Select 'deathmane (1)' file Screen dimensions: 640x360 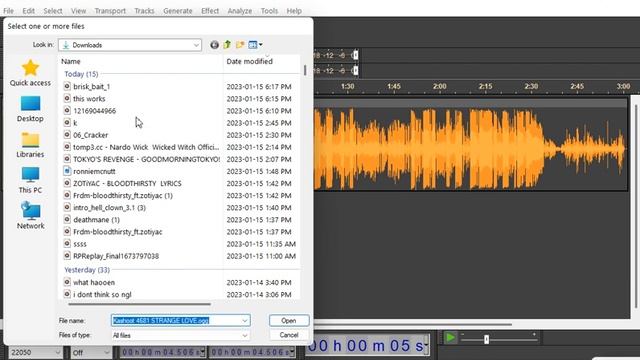[x=96, y=220]
